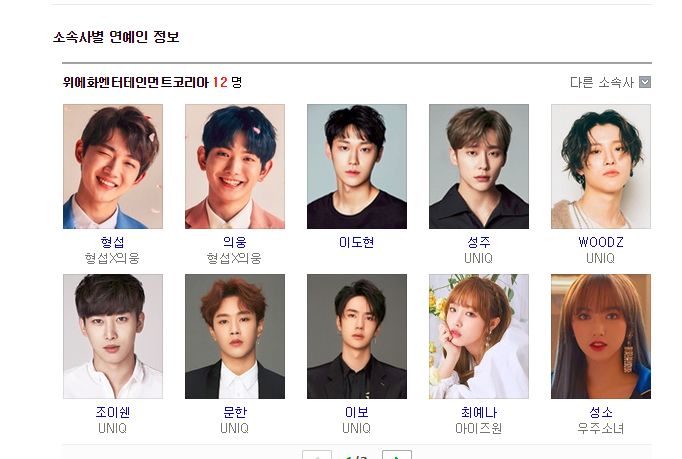Viewport: 682px width, 459px height.
Task: Open the WOODZ name link
Action: [x=601, y=242]
